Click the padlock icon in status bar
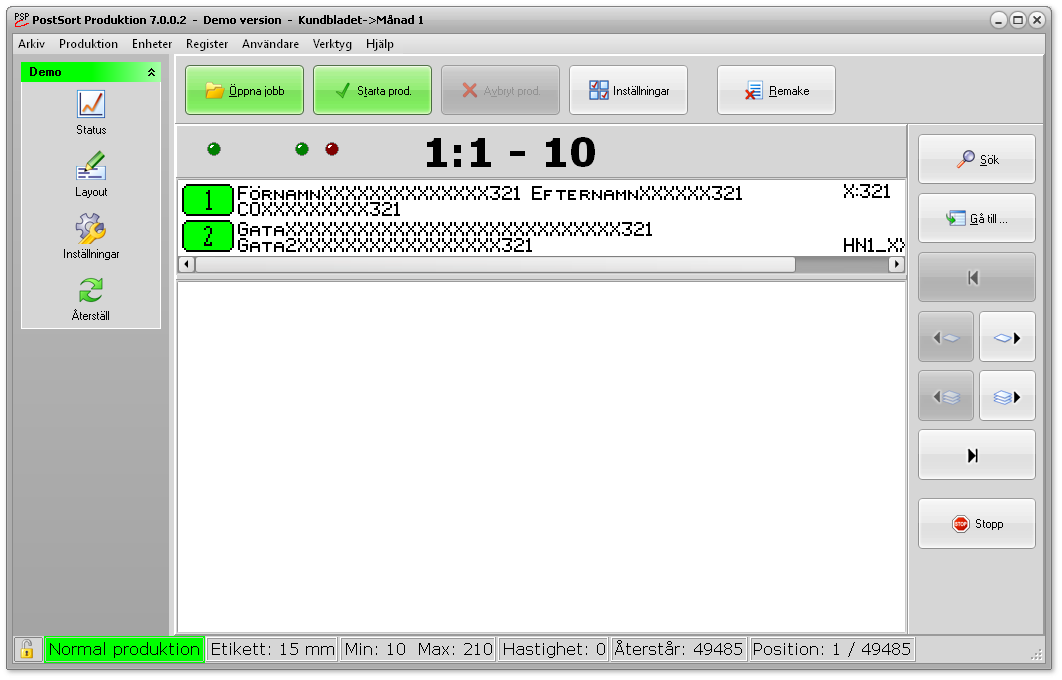The image size is (1062, 680). point(27,650)
